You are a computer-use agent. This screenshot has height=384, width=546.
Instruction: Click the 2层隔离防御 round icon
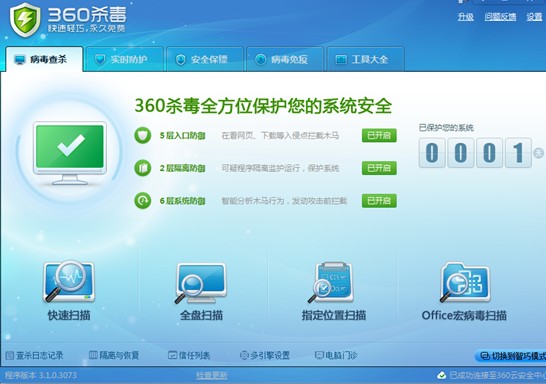coord(143,168)
